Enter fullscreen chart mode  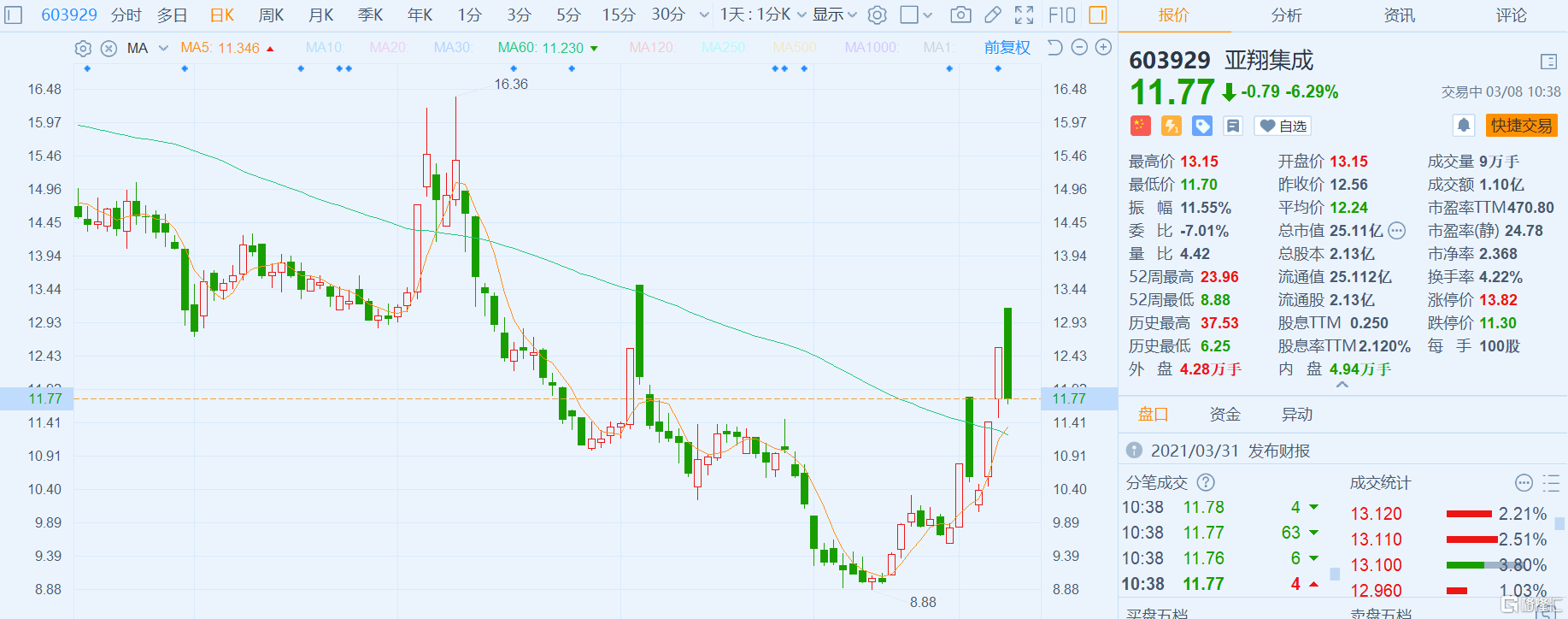(1024, 15)
